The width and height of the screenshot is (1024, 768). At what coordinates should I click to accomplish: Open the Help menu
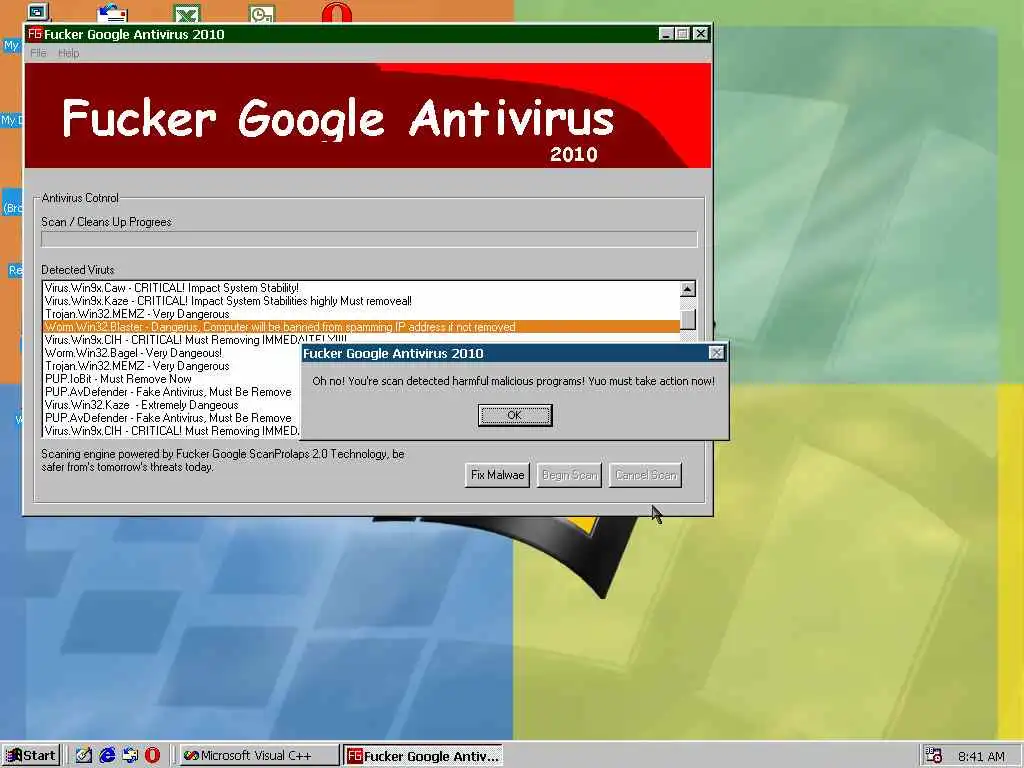point(69,53)
